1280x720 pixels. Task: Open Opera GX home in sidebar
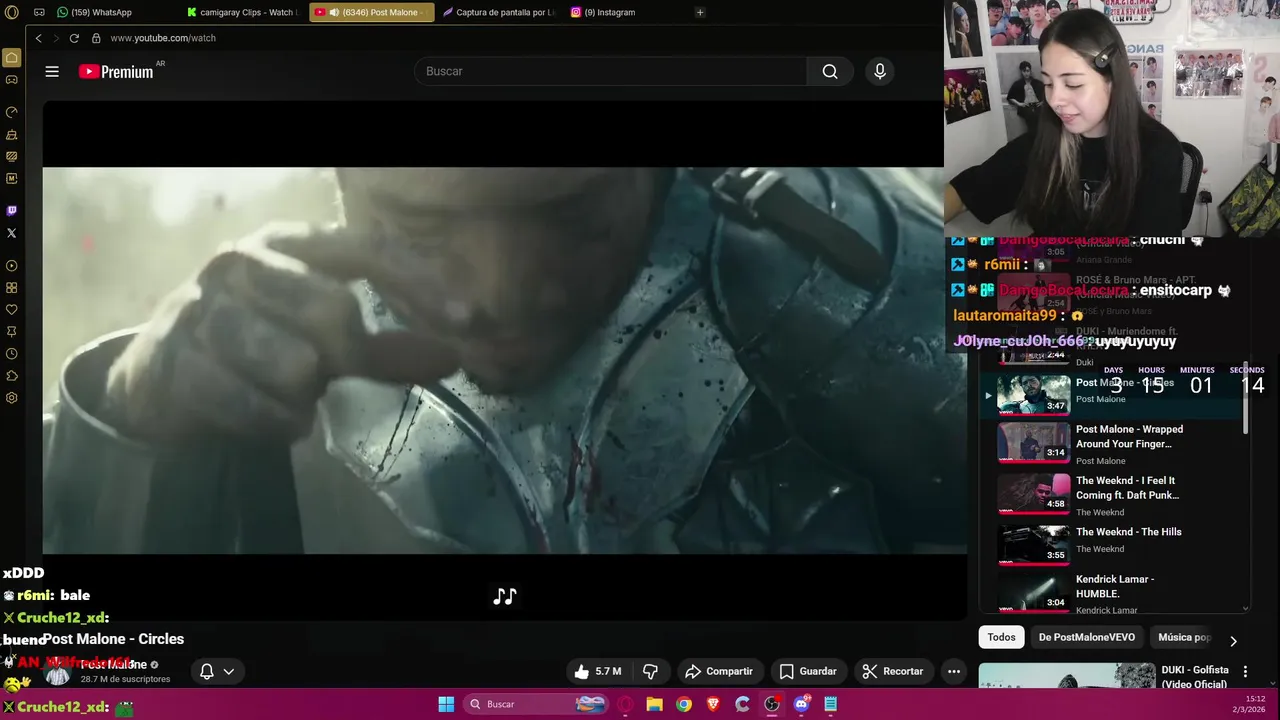12,57
